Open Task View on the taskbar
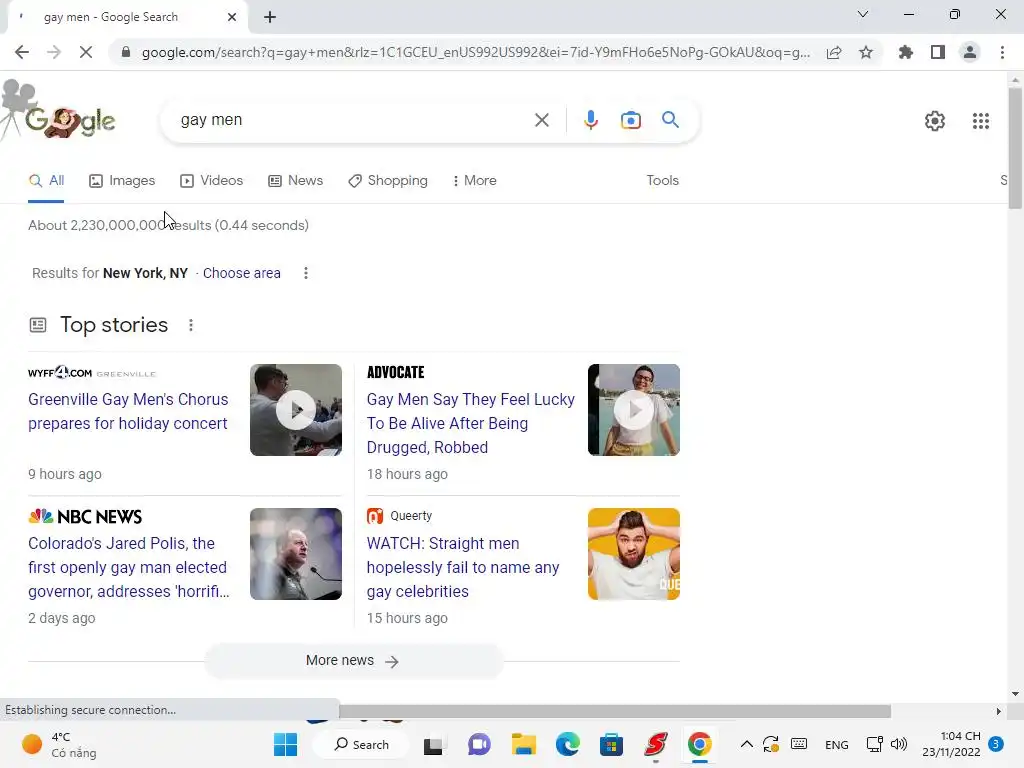Viewport: 1024px width, 768px height. click(x=434, y=744)
